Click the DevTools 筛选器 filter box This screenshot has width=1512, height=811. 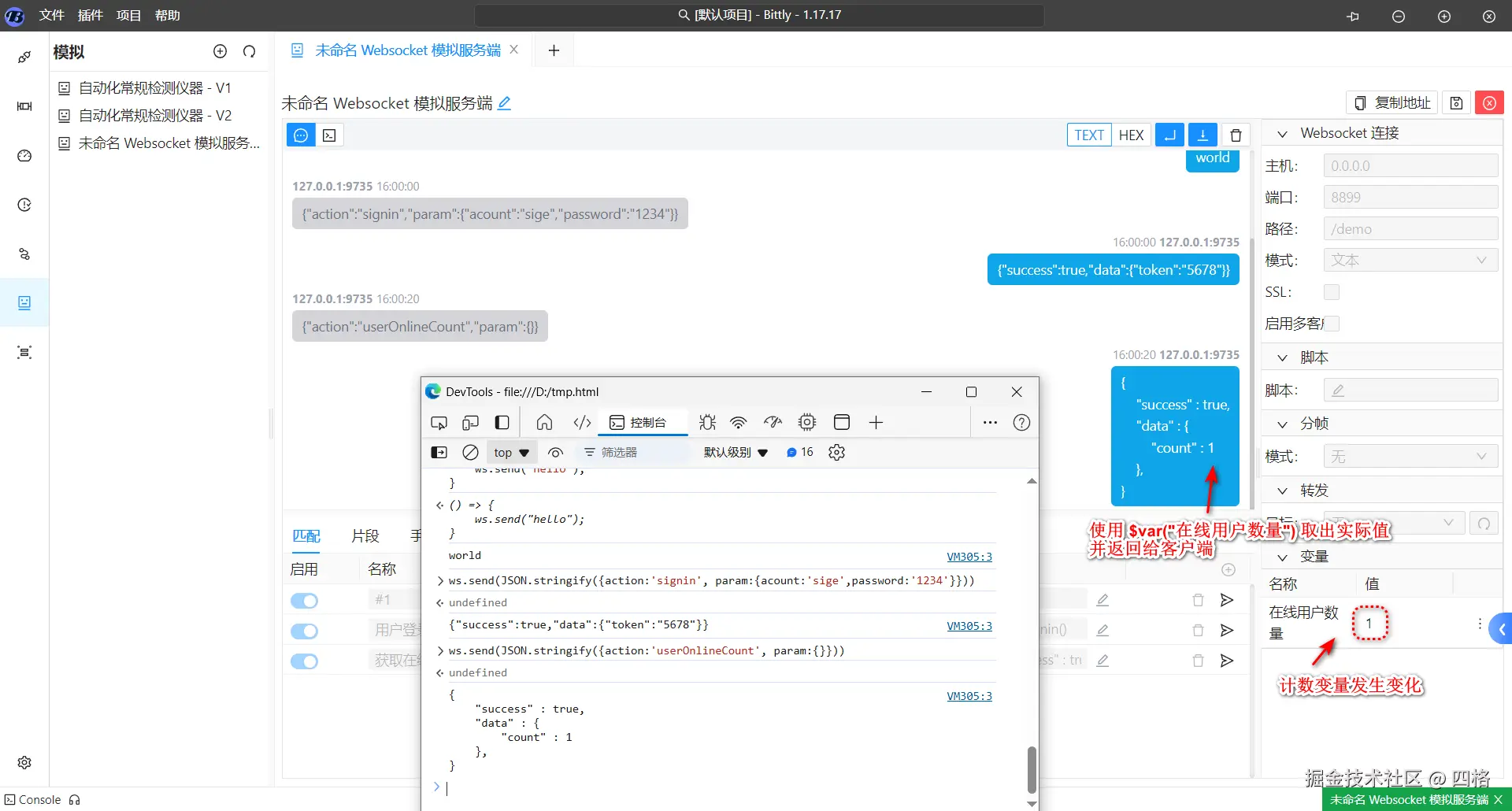pyautogui.click(x=633, y=453)
